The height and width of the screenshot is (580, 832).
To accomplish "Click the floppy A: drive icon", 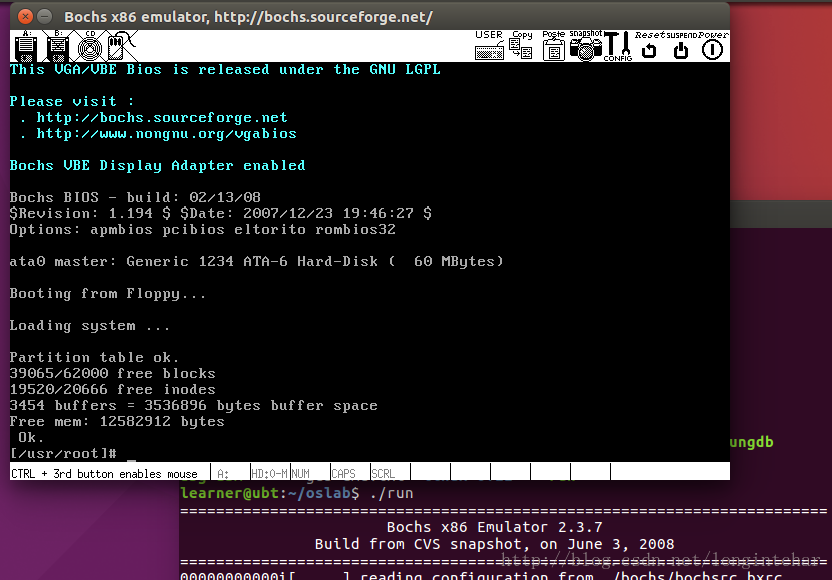I will pyautogui.click(x=25, y=46).
